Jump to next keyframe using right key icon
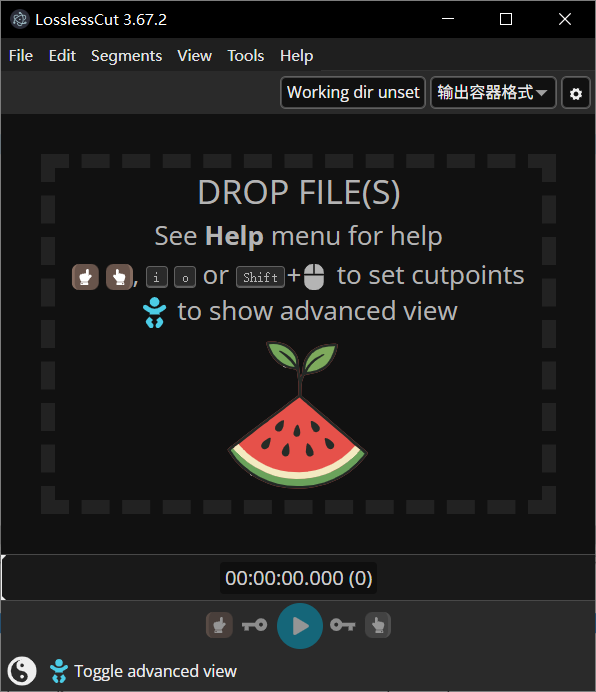Image resolution: width=596 pixels, height=692 pixels. (x=343, y=625)
